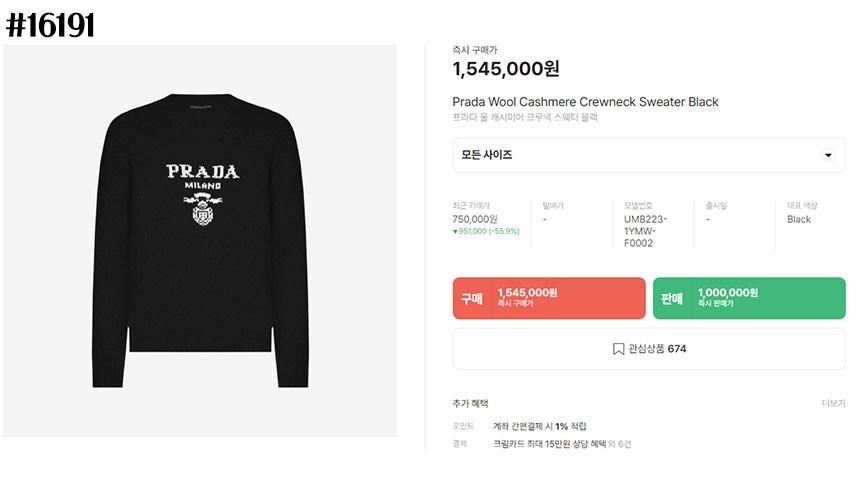This screenshot has width=860, height=487.
Task: Click product title Prada Wool Cashmere Crewneck Sweater
Action: point(585,102)
